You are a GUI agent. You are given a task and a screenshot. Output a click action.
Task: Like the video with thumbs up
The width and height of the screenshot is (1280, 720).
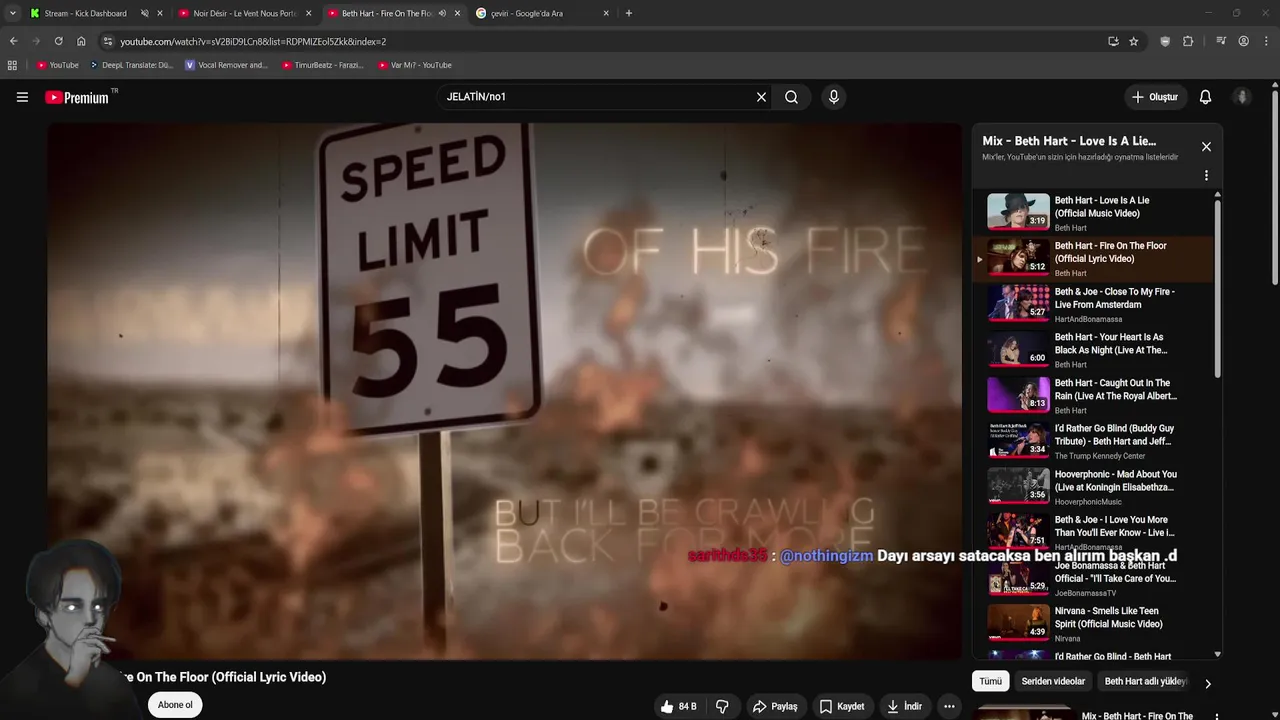point(678,706)
